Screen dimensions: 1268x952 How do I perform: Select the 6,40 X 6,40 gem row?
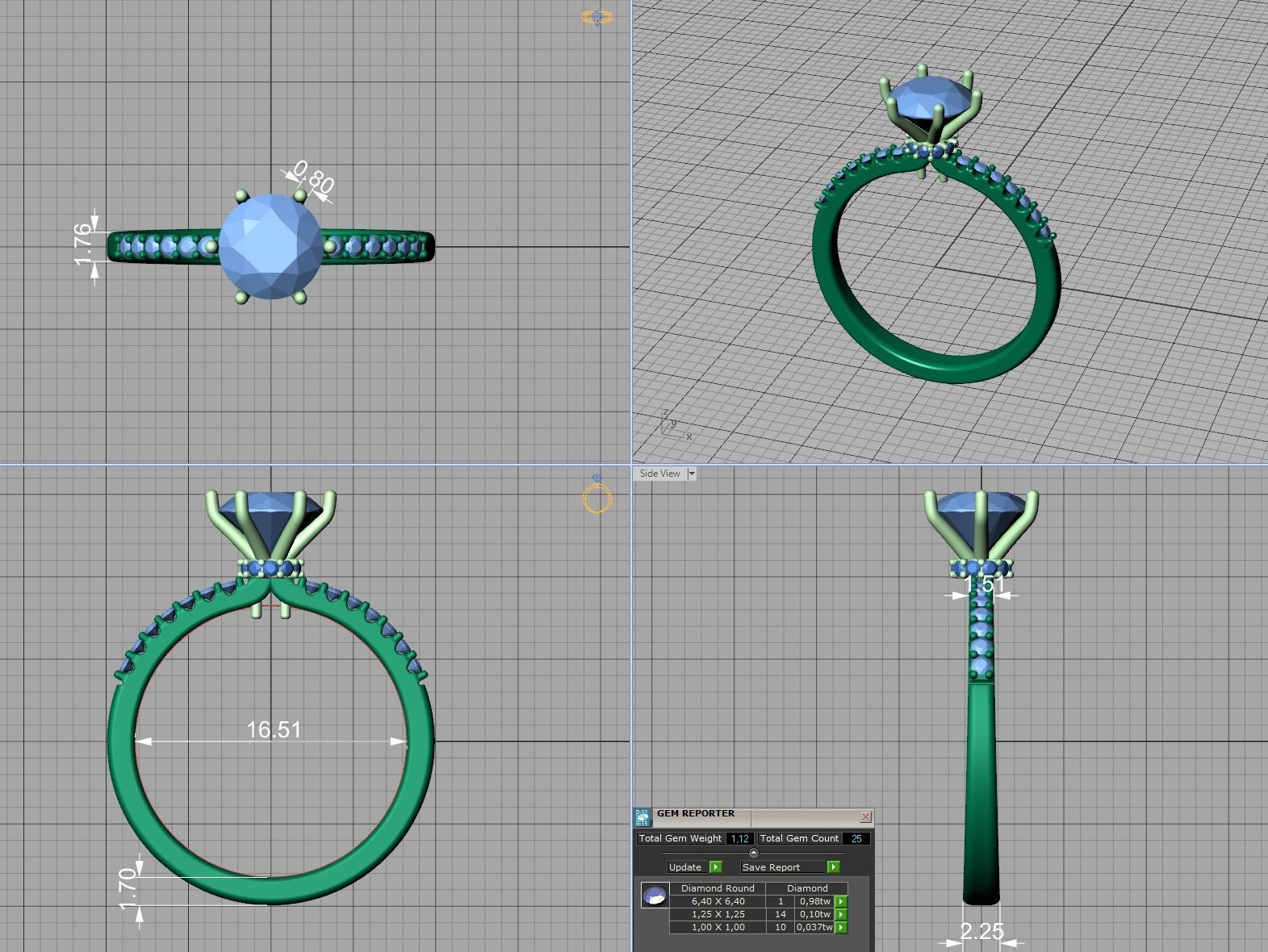click(759, 901)
